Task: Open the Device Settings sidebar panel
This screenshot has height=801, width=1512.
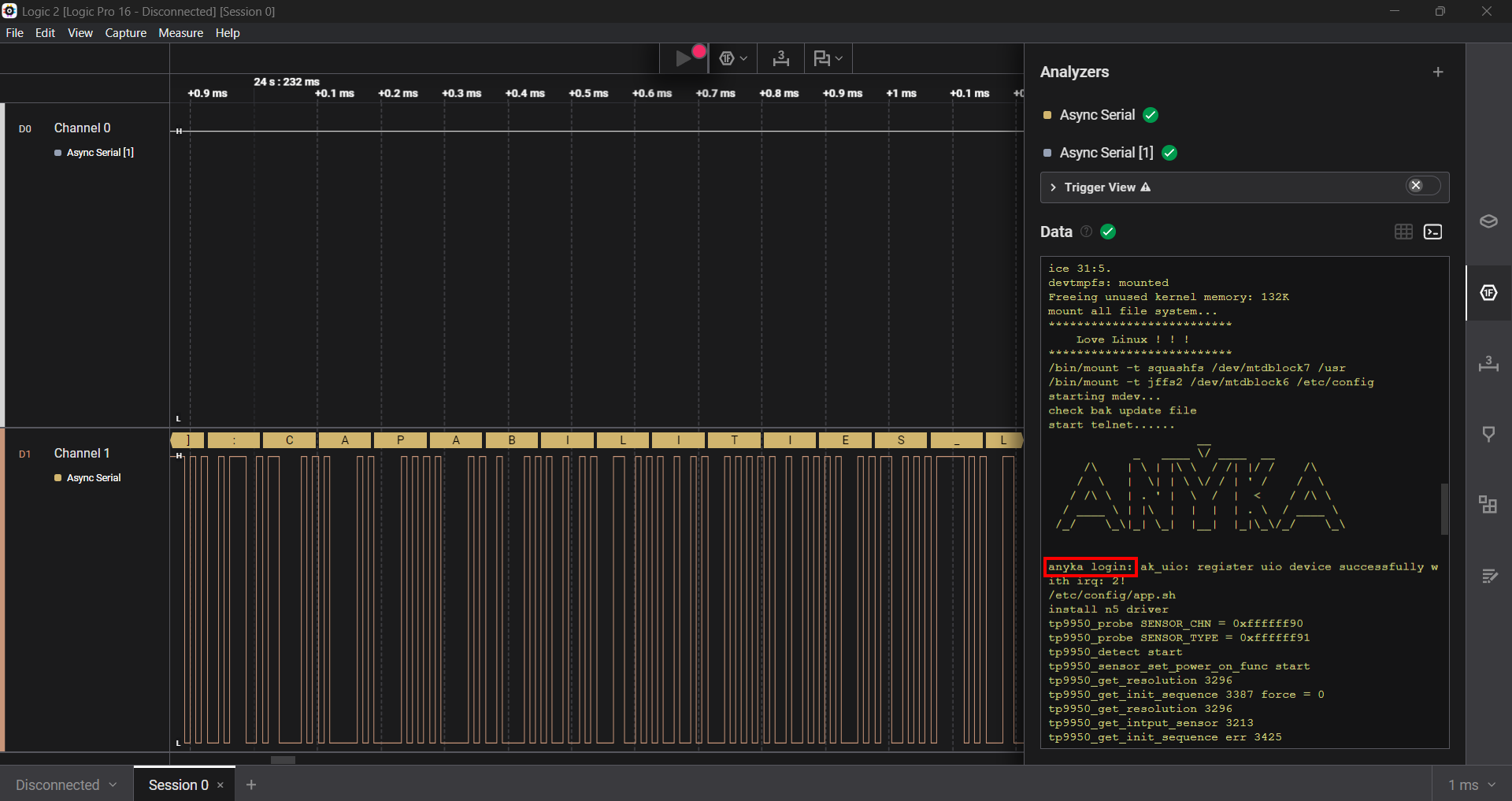Action: click(1488, 221)
